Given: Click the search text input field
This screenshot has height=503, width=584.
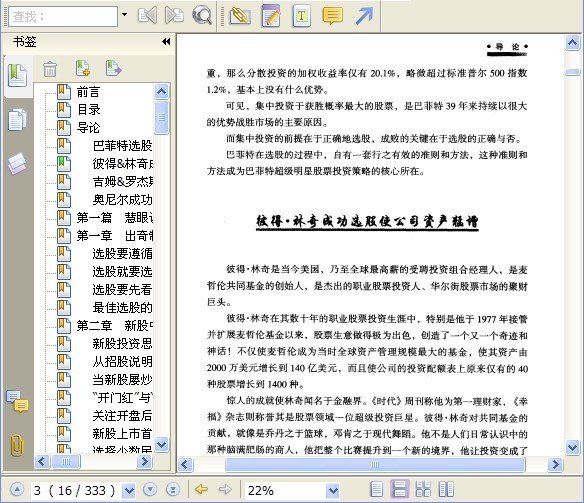Looking at the screenshot, I should coord(63,16).
